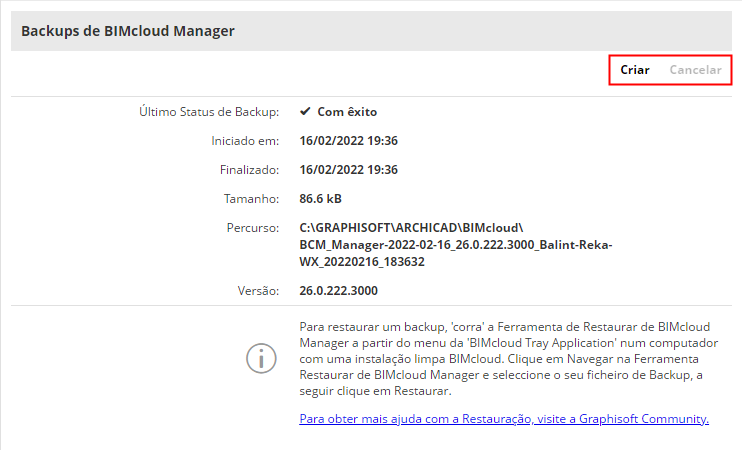Image resolution: width=742 pixels, height=450 pixels.
Task: Open the Graphisoft Community restore help link
Action: [x=504, y=419]
